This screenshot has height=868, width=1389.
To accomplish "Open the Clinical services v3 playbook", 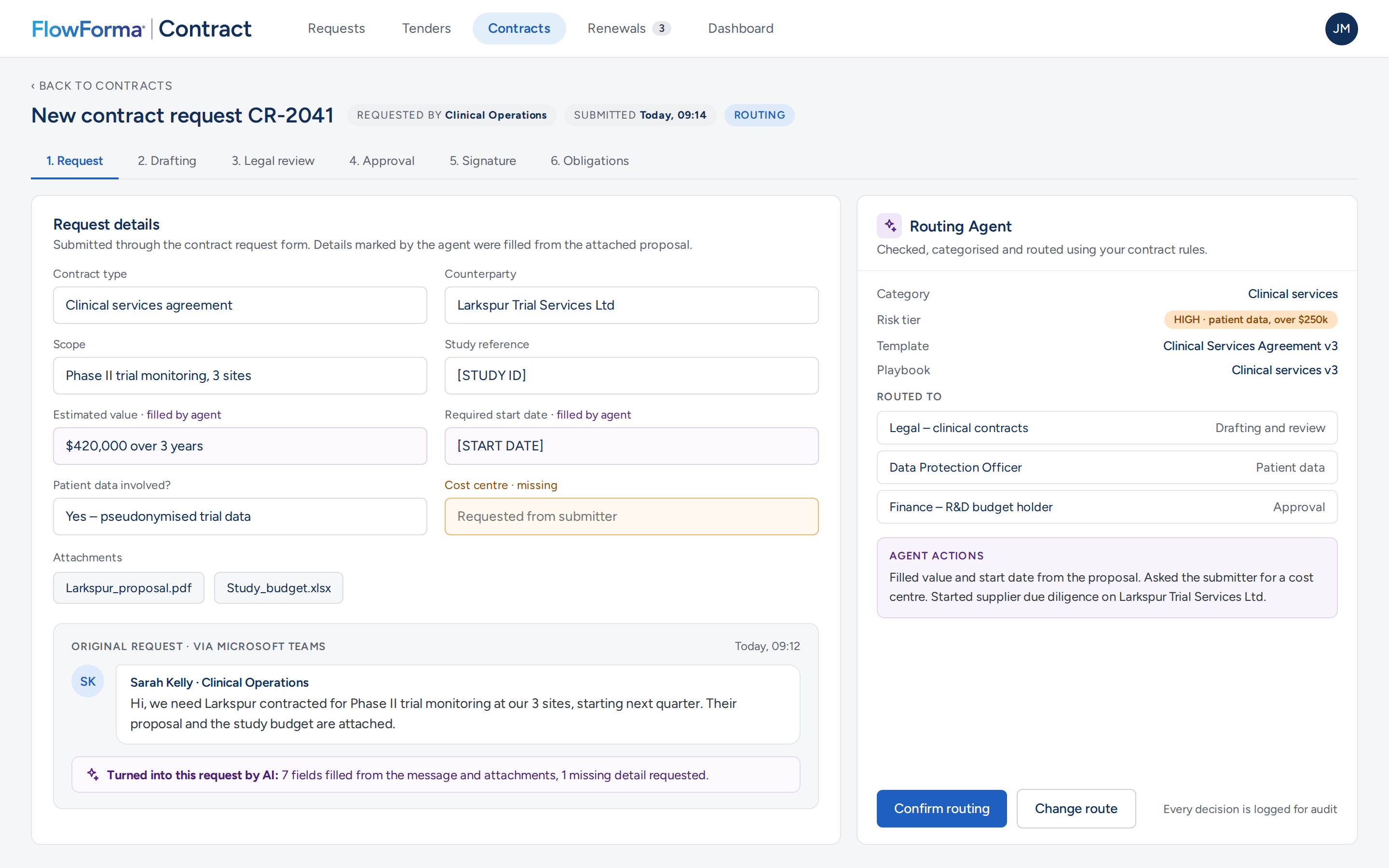I will [1284, 370].
